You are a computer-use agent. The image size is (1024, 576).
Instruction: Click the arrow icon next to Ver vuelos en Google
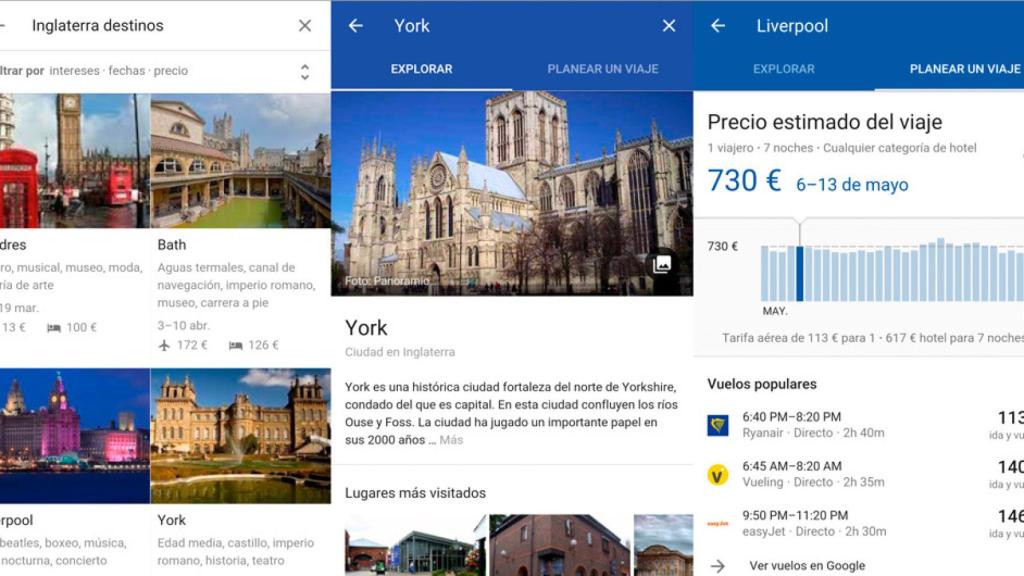click(x=718, y=565)
